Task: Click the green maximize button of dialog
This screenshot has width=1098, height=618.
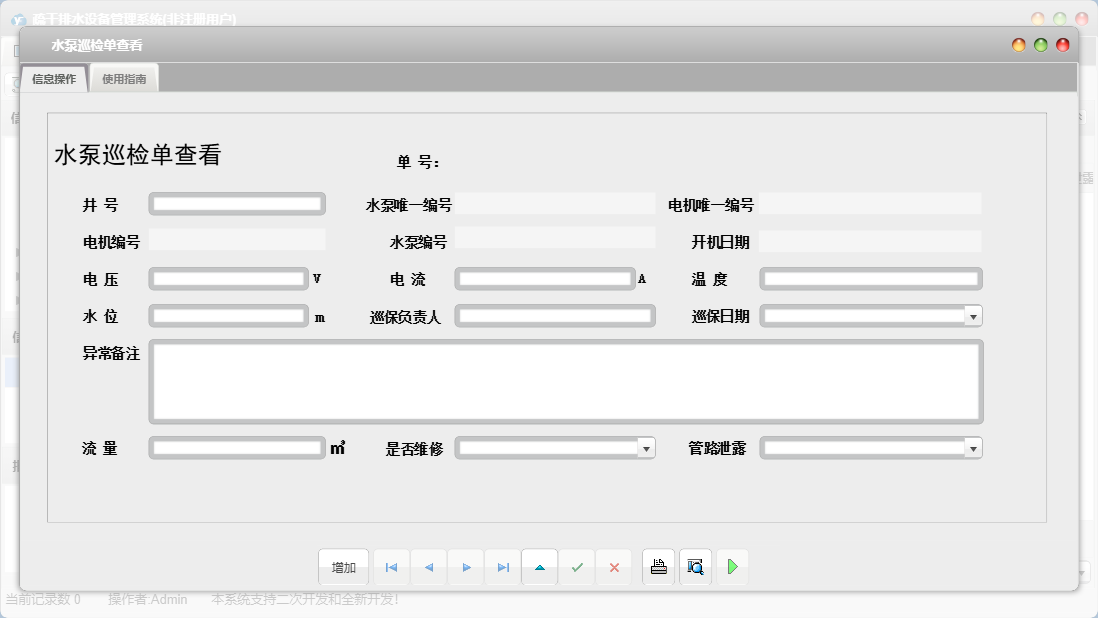Action: point(1041,45)
